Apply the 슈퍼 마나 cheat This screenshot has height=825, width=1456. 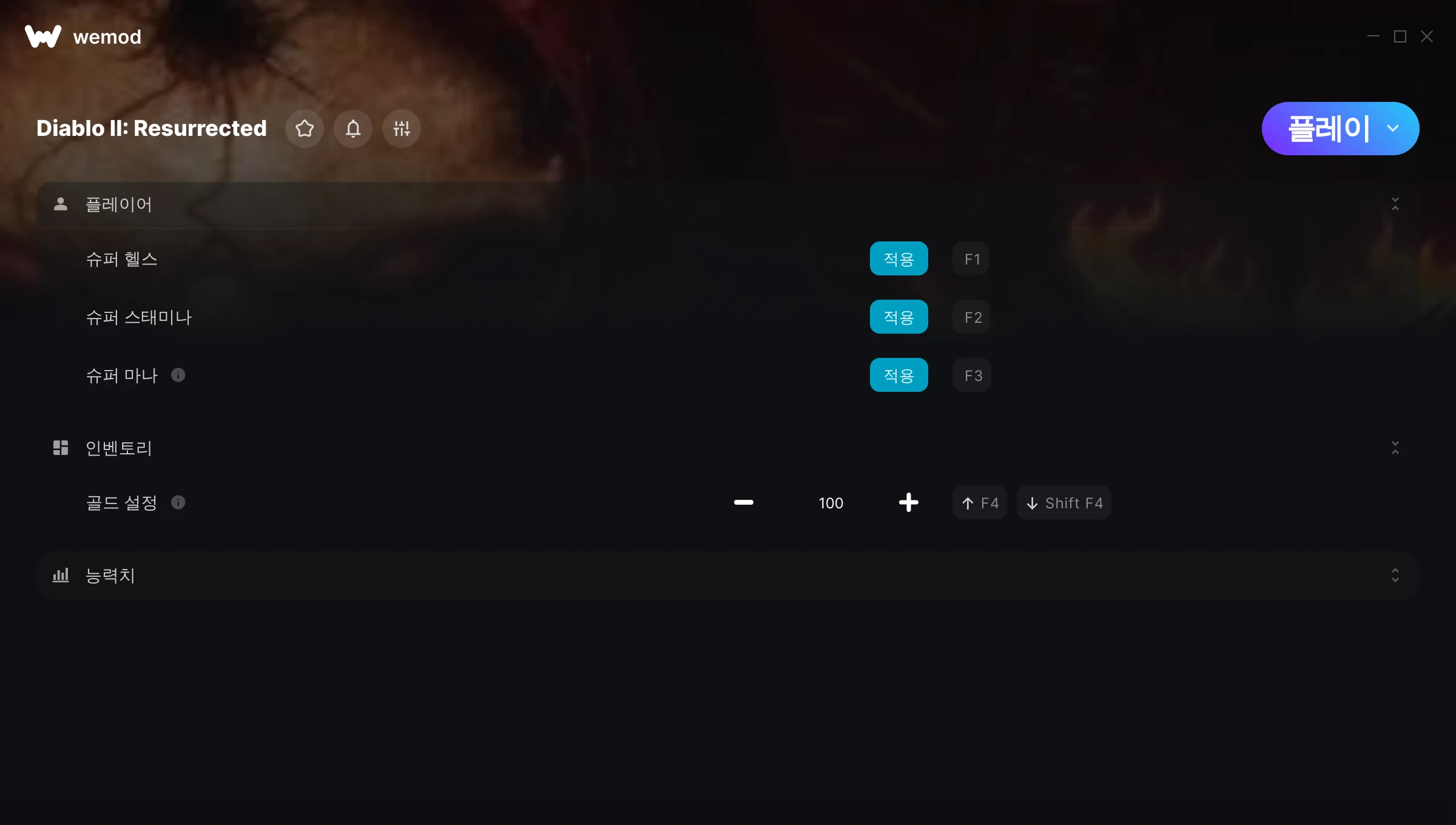click(x=899, y=375)
